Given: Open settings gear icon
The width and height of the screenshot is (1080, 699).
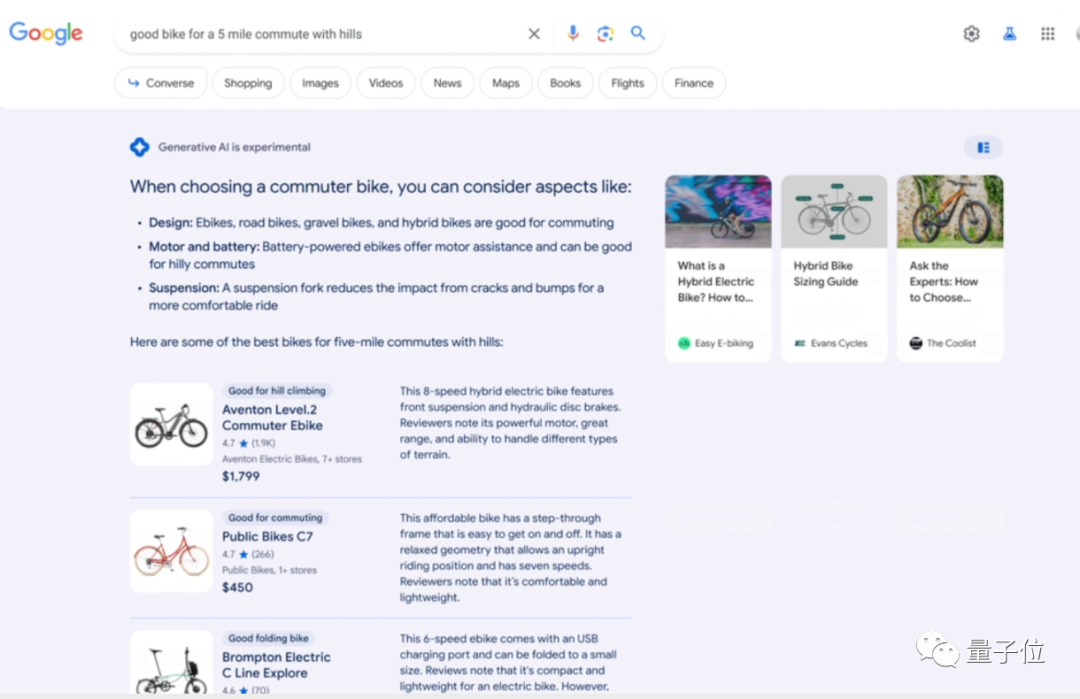Looking at the screenshot, I should point(971,34).
